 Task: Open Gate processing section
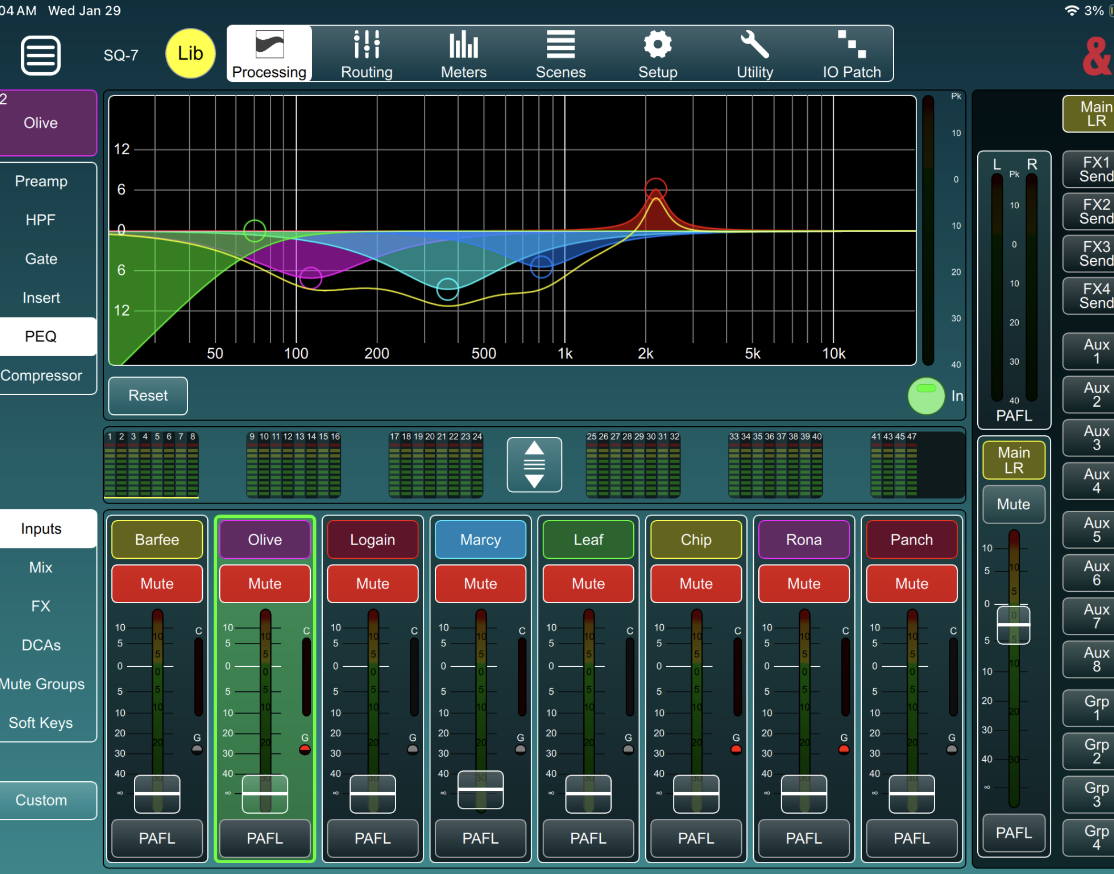click(x=41, y=259)
